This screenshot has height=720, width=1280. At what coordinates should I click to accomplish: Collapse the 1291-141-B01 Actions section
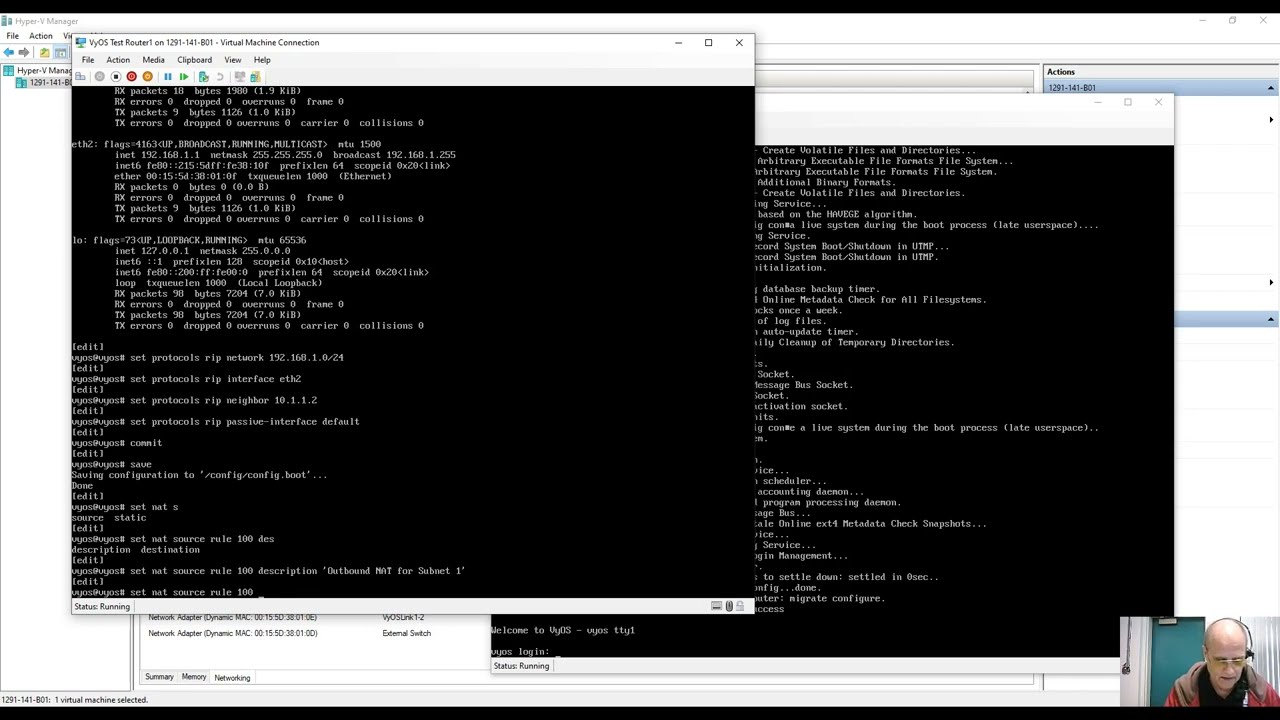[1271, 88]
